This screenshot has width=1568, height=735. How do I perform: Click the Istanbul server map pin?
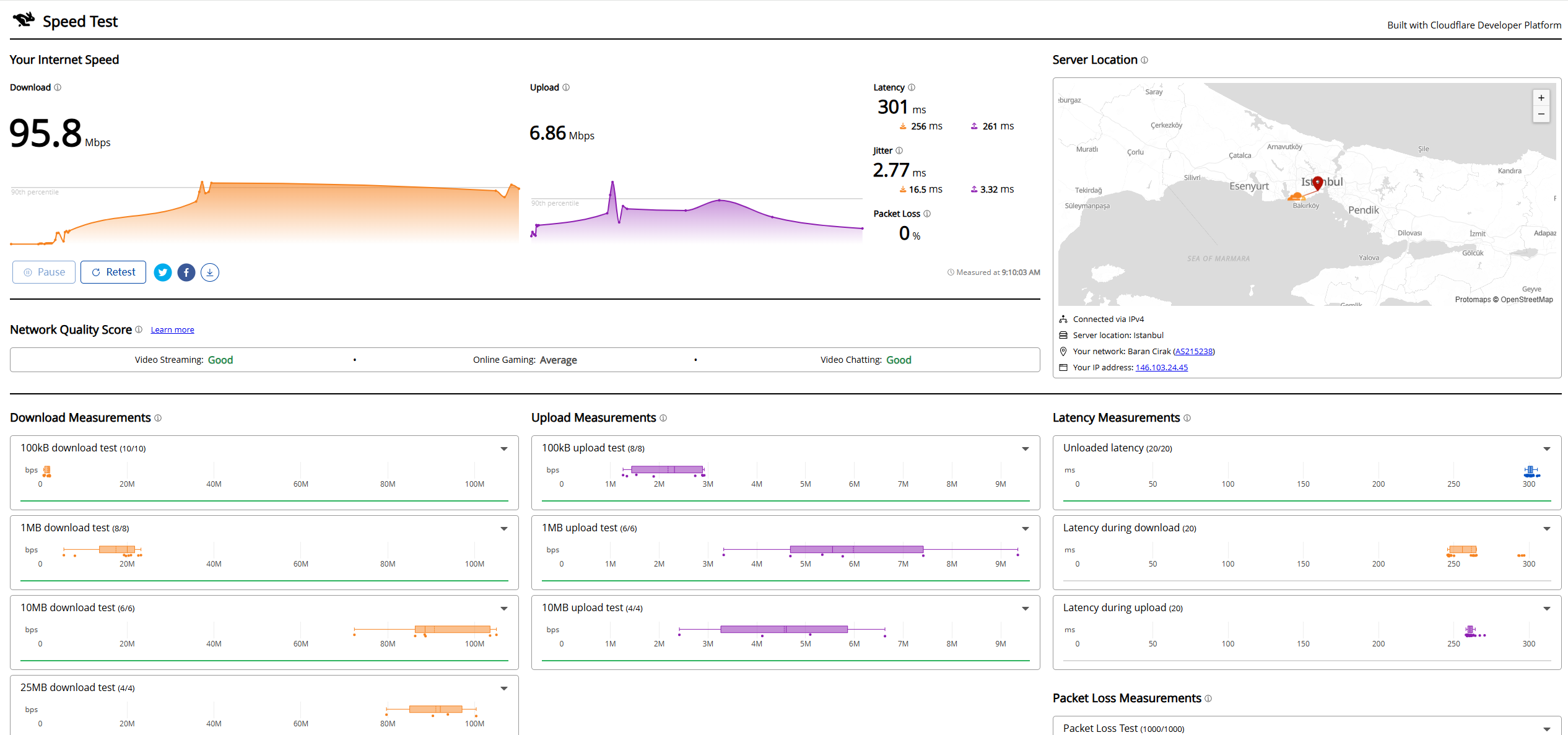tap(1318, 183)
